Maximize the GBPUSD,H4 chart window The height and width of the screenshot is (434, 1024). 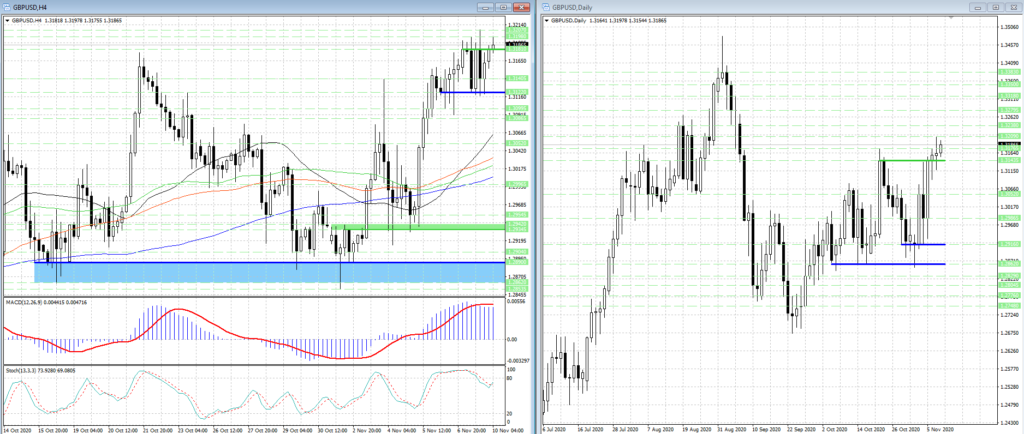[504, 7]
